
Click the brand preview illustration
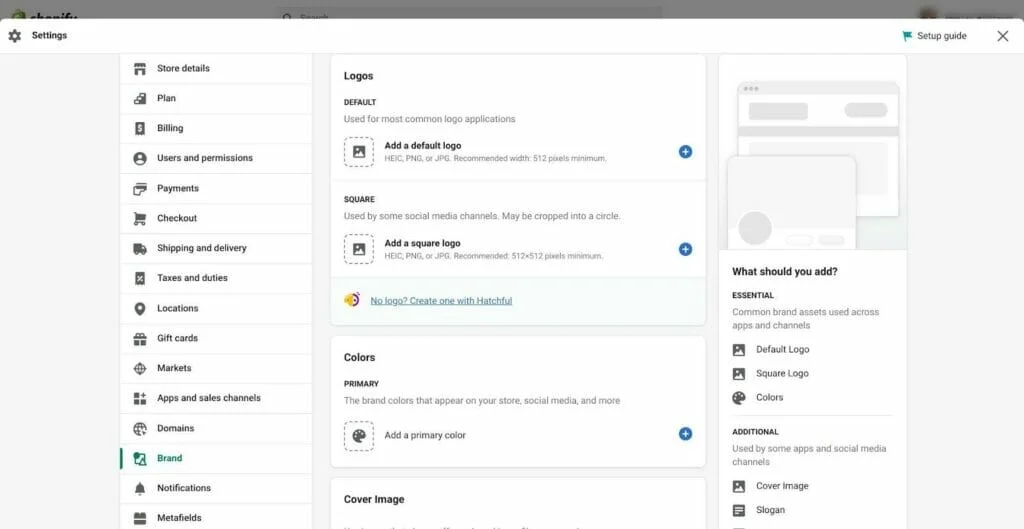(x=812, y=152)
